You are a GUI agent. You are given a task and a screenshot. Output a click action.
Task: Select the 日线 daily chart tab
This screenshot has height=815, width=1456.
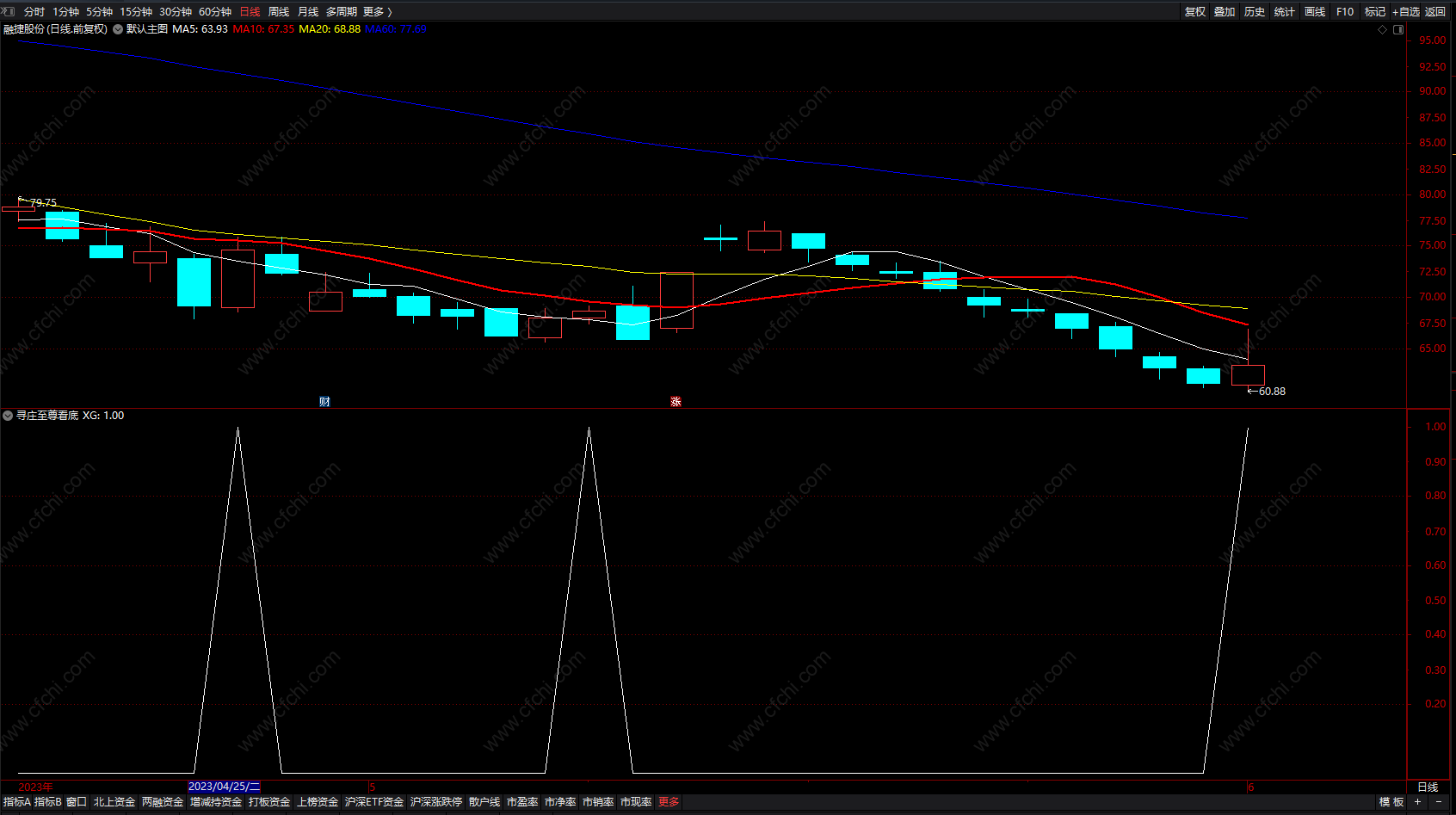point(250,12)
